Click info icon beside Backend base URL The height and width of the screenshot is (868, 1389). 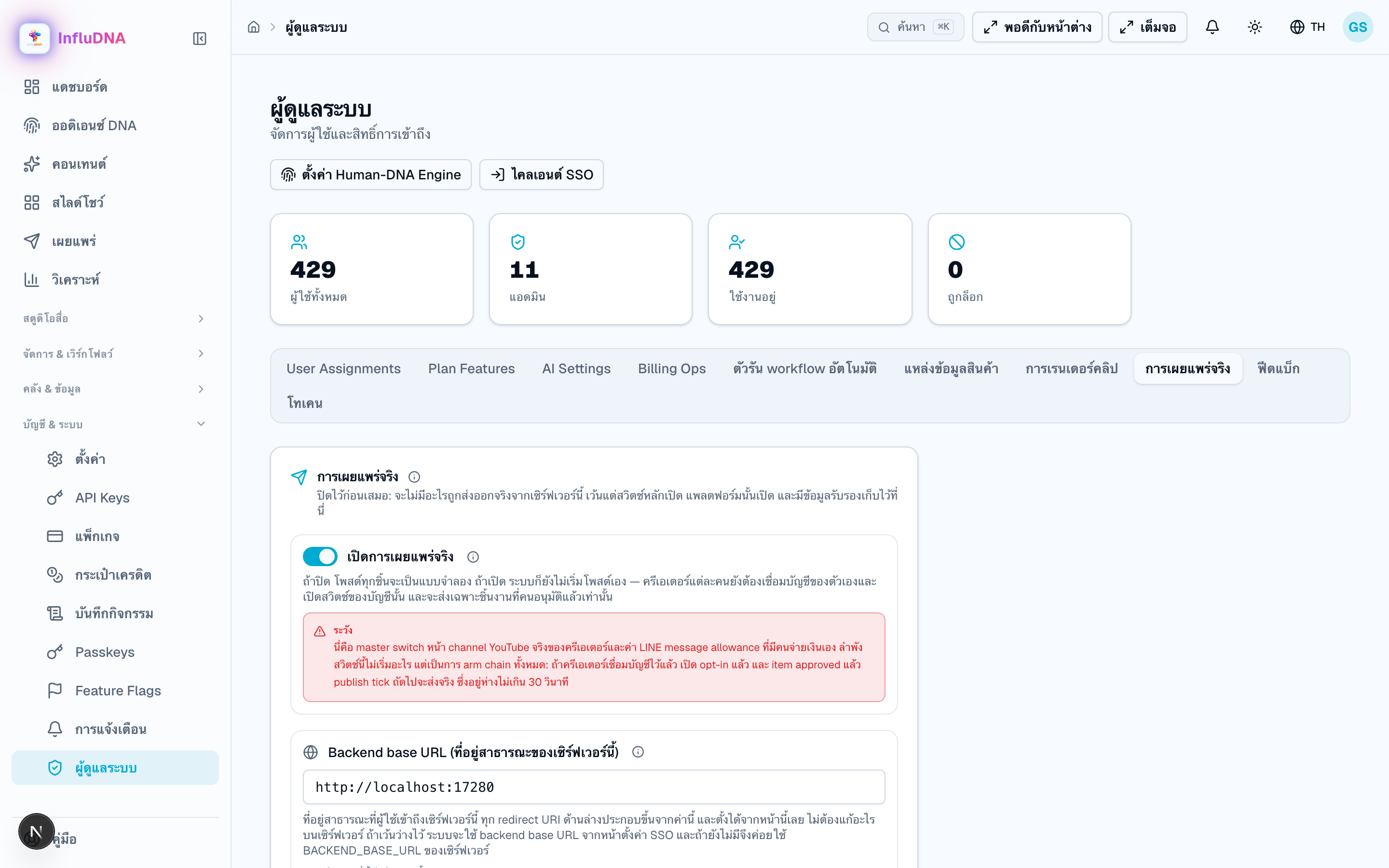coord(638,752)
